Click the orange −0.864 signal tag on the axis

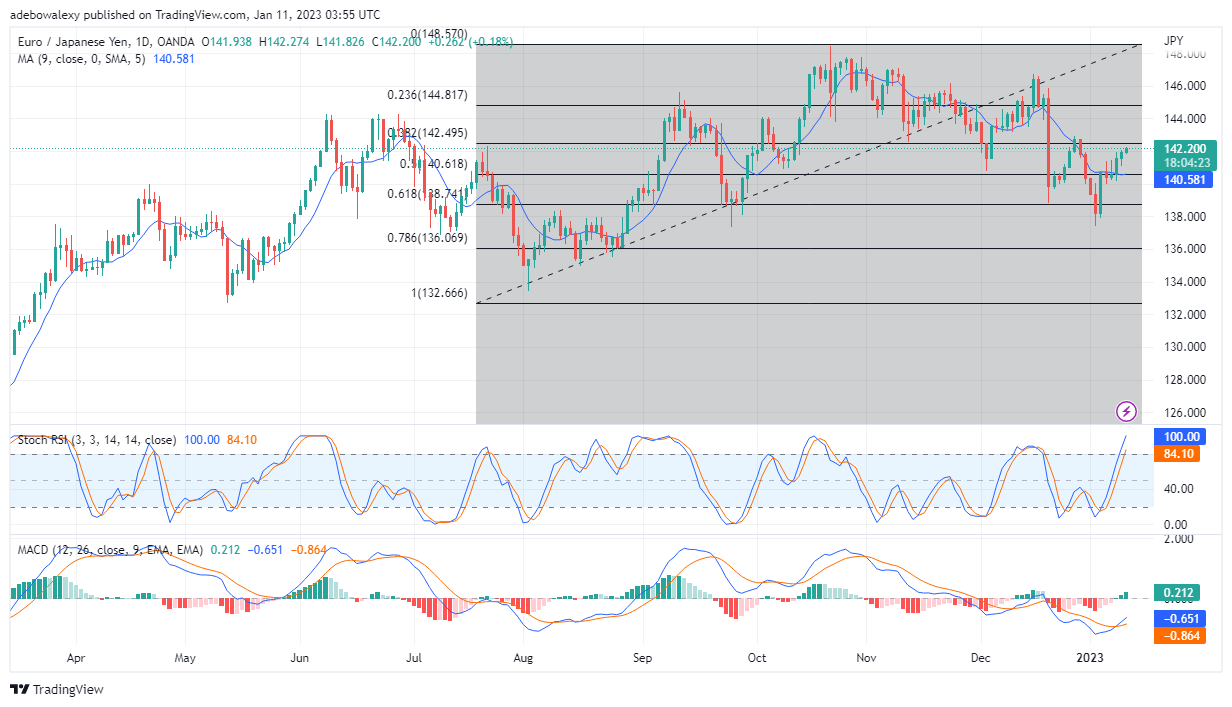click(x=1182, y=636)
